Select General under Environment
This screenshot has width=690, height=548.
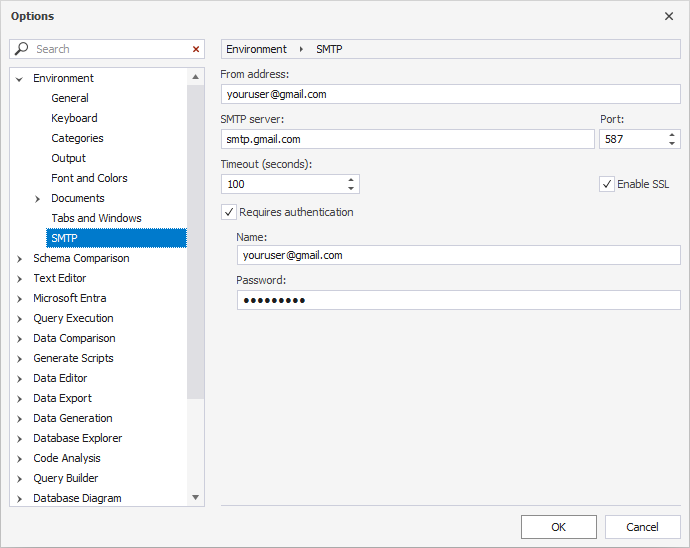click(70, 98)
